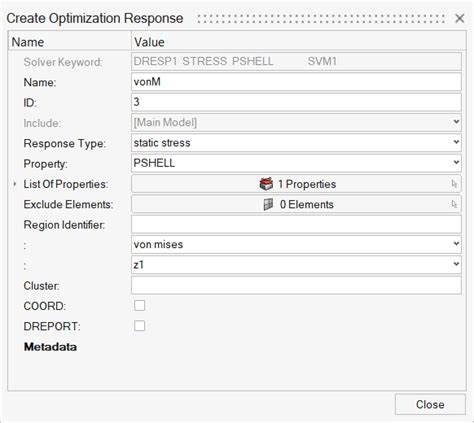Open the von mises dropdown

(296, 245)
